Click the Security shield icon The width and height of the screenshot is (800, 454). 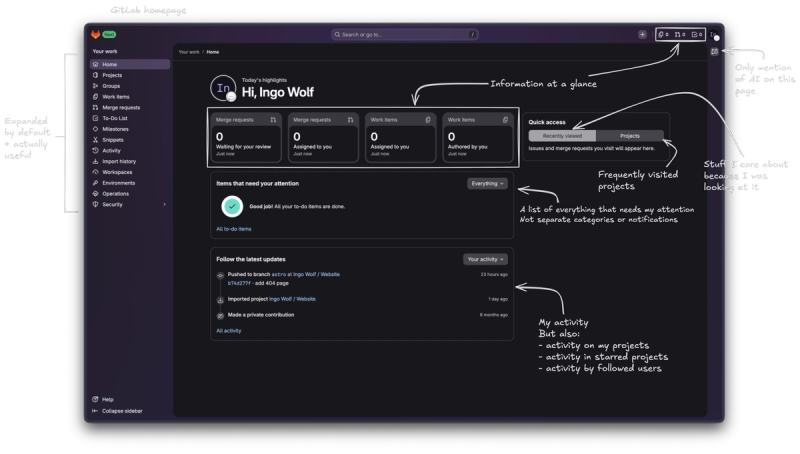pos(95,205)
